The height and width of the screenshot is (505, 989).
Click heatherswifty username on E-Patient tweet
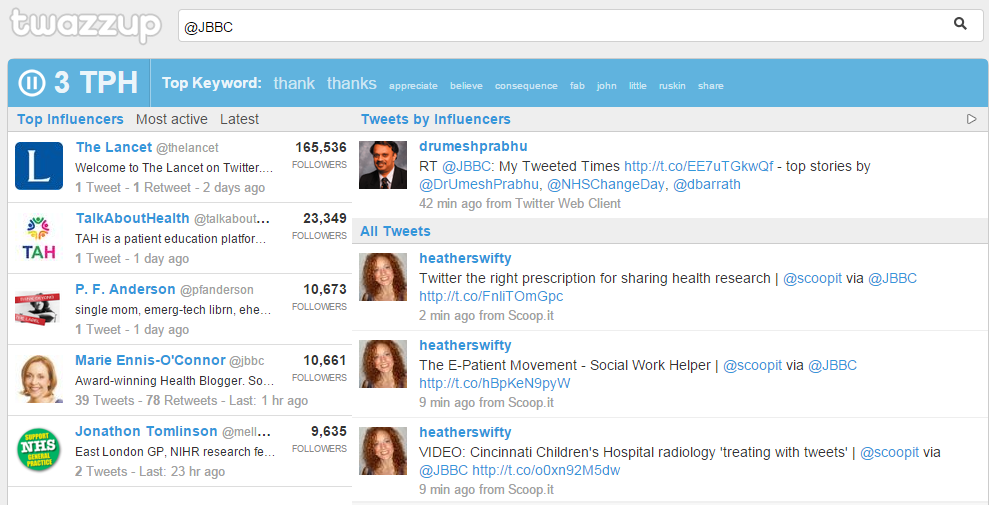465,345
